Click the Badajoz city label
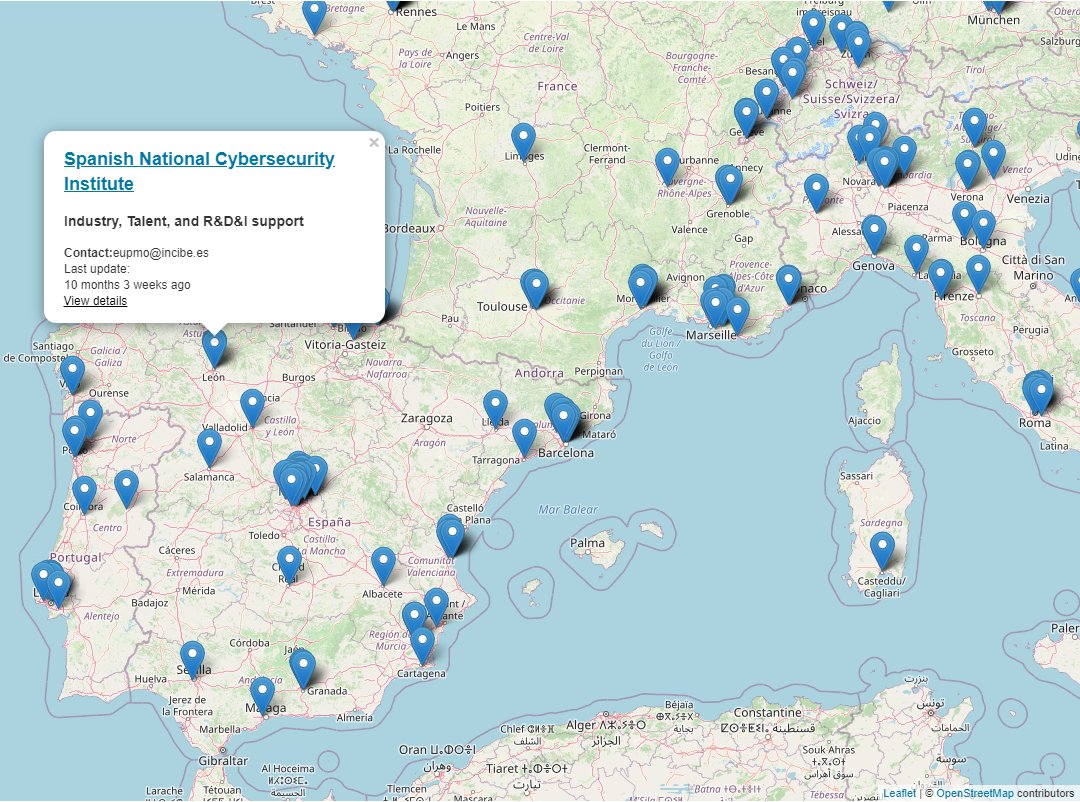This screenshot has height=802, width=1080. tap(149, 603)
